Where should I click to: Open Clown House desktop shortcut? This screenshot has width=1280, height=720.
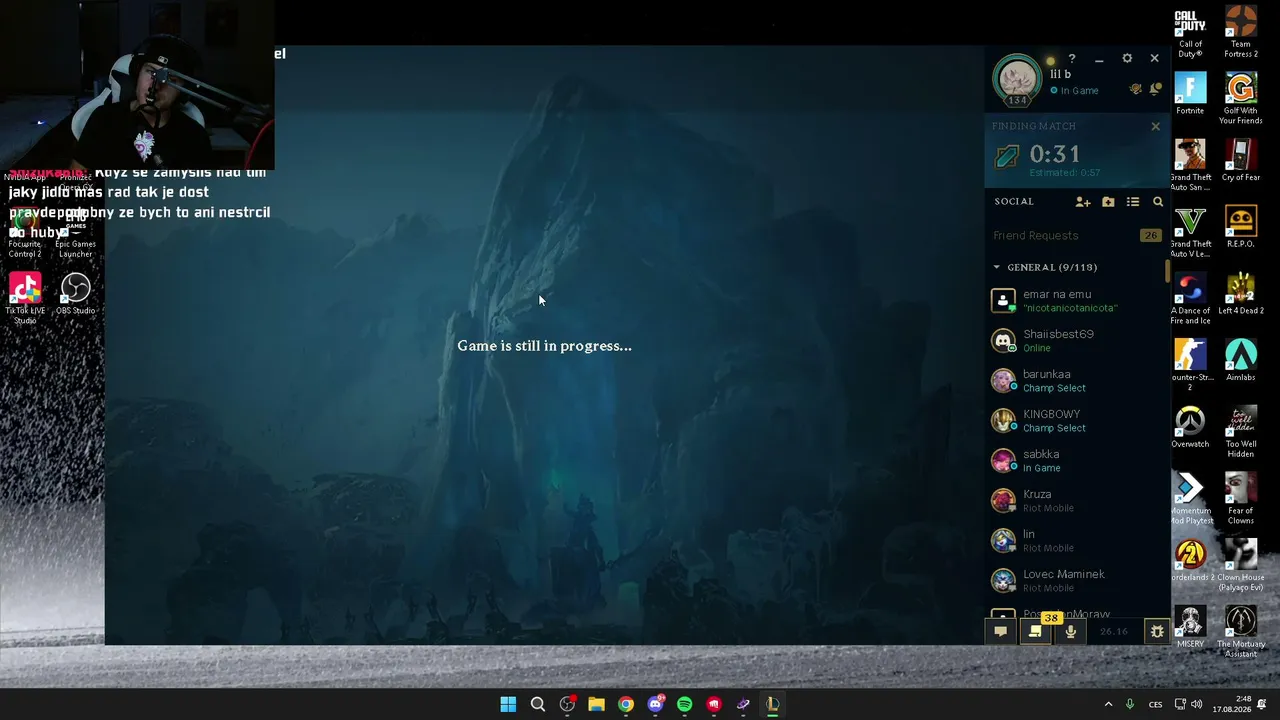tap(1240, 565)
